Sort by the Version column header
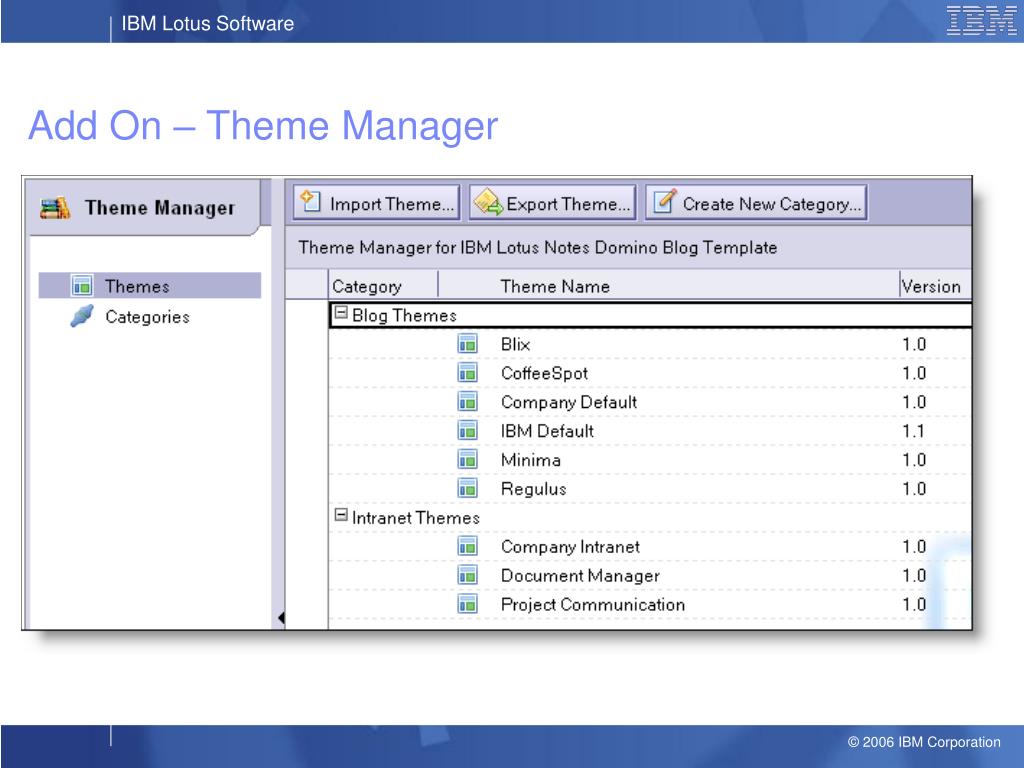This screenshot has width=1024, height=768. click(935, 286)
